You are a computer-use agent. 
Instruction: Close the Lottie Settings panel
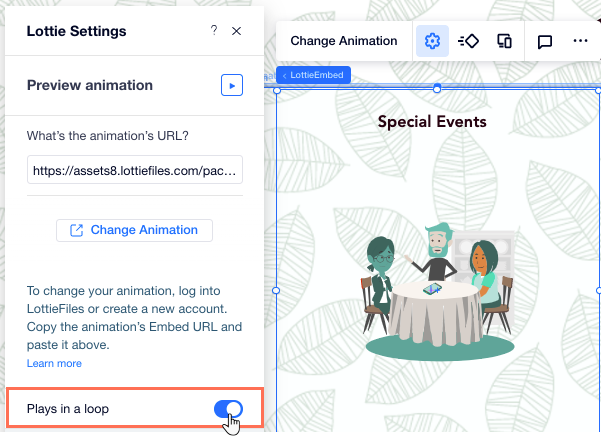click(x=236, y=31)
